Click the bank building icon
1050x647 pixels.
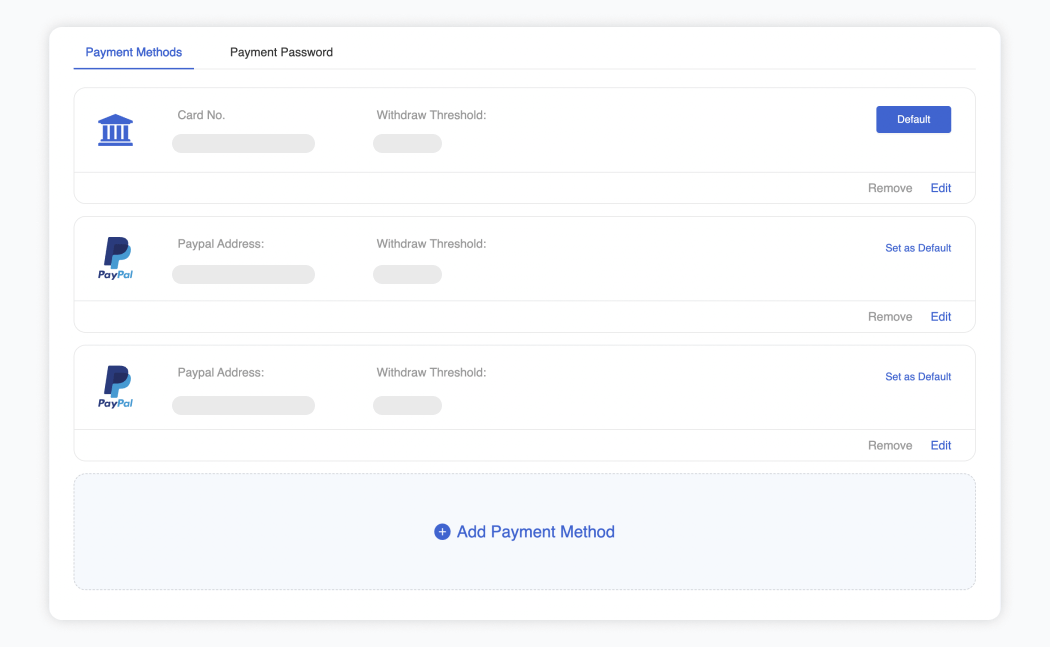point(115,131)
